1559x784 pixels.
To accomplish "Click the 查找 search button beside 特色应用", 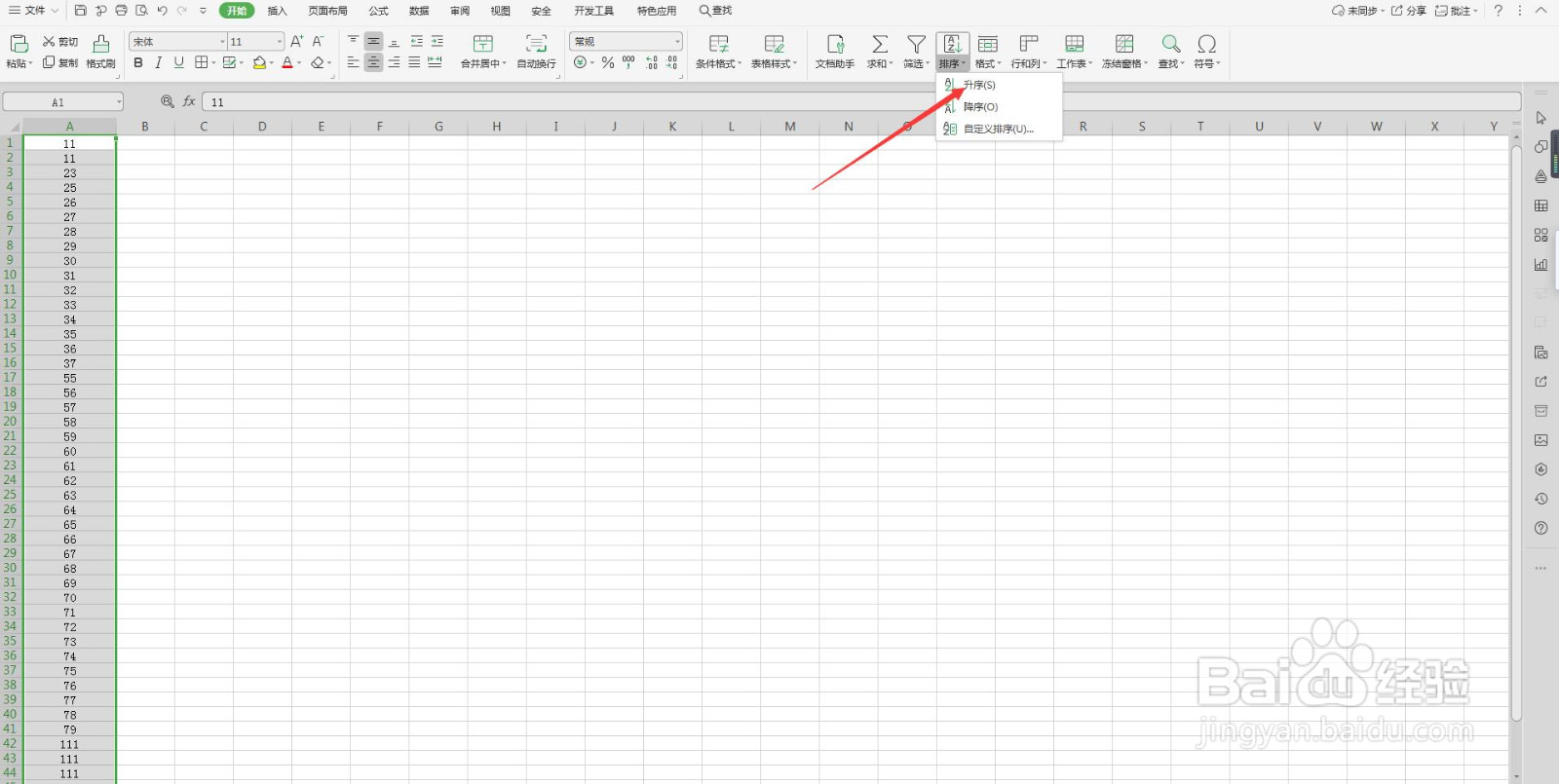I will [x=715, y=11].
